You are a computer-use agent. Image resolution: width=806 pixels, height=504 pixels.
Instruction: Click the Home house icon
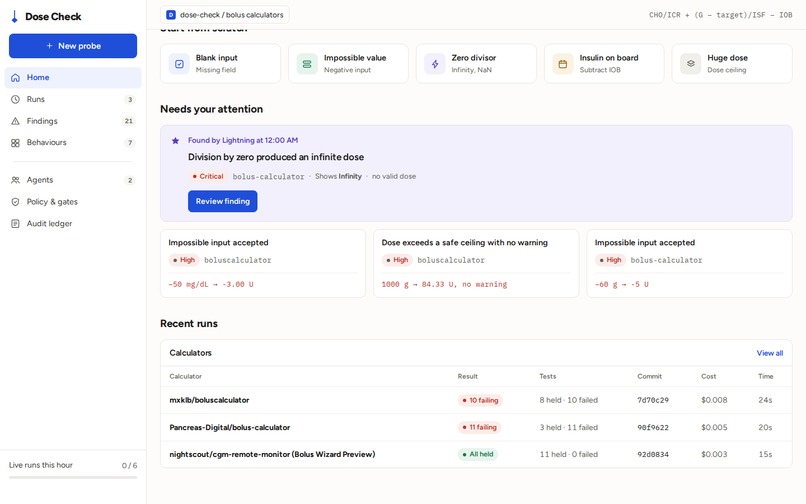(x=15, y=78)
